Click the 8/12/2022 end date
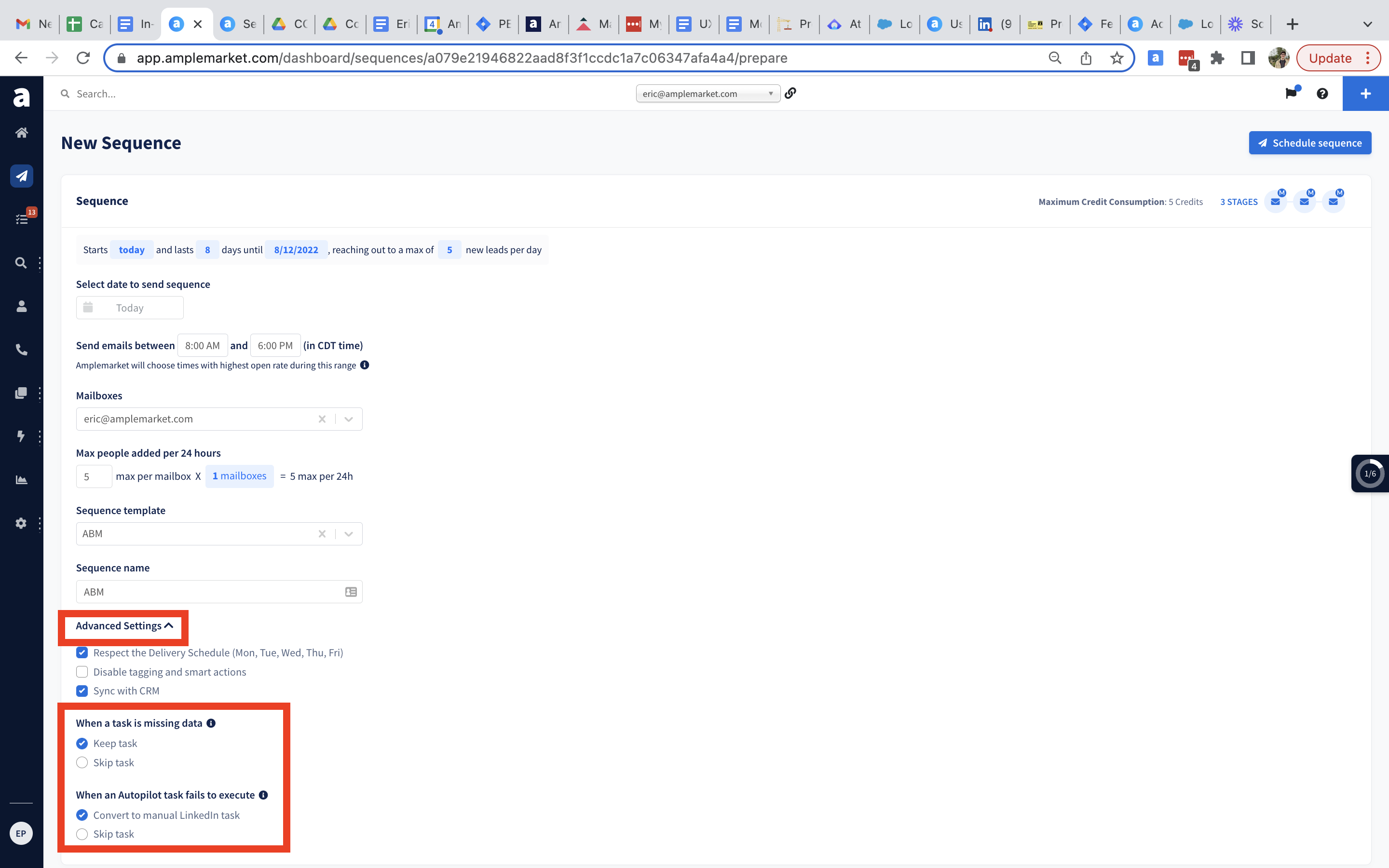 point(296,250)
